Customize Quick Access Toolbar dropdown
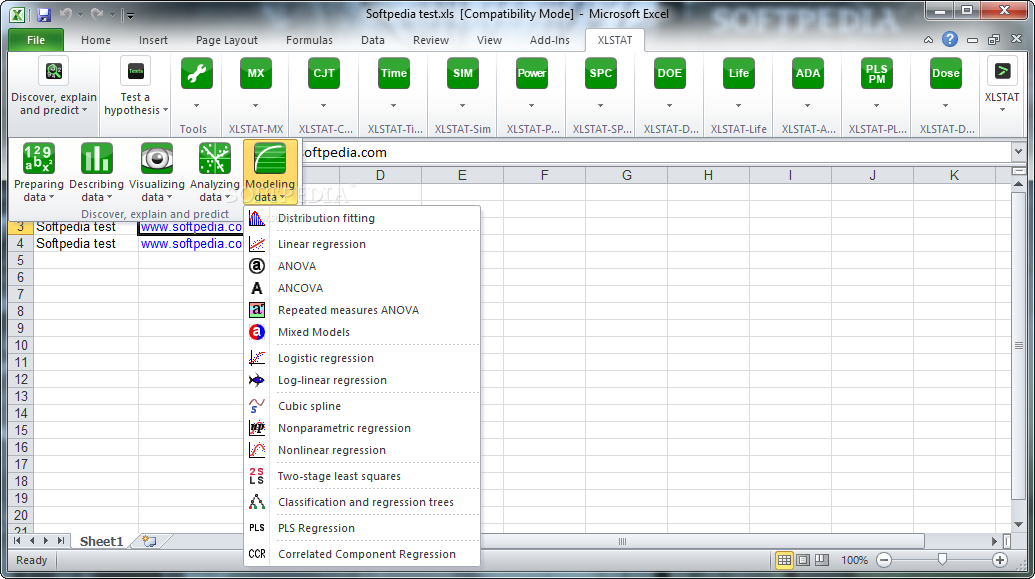Viewport: 1035px width, 579px height. tap(129, 15)
